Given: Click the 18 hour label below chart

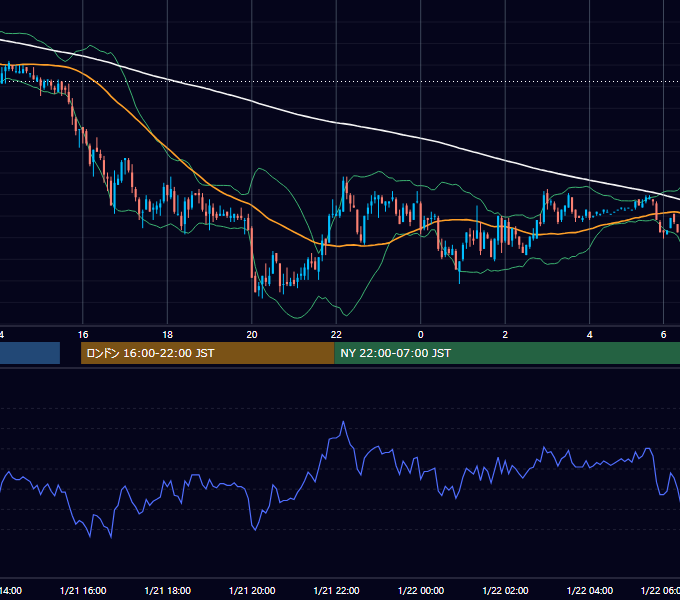Looking at the screenshot, I should 167,335.
